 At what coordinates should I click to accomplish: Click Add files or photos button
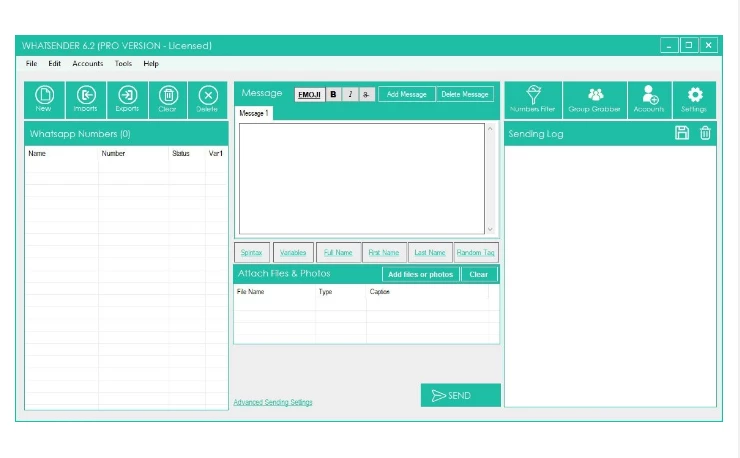tap(420, 274)
